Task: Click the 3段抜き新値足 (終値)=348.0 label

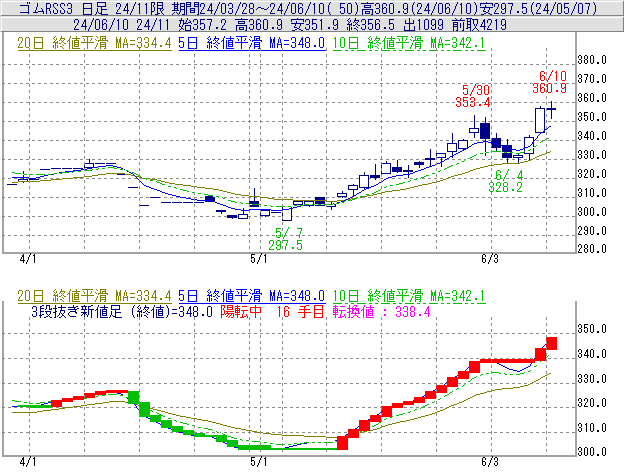Action: click(122, 311)
